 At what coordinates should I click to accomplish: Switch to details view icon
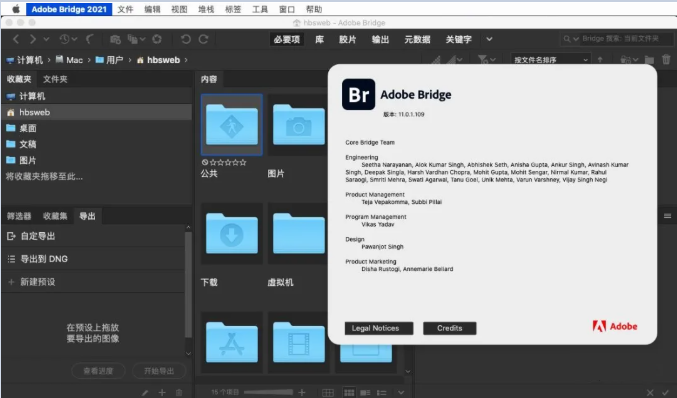coord(365,392)
